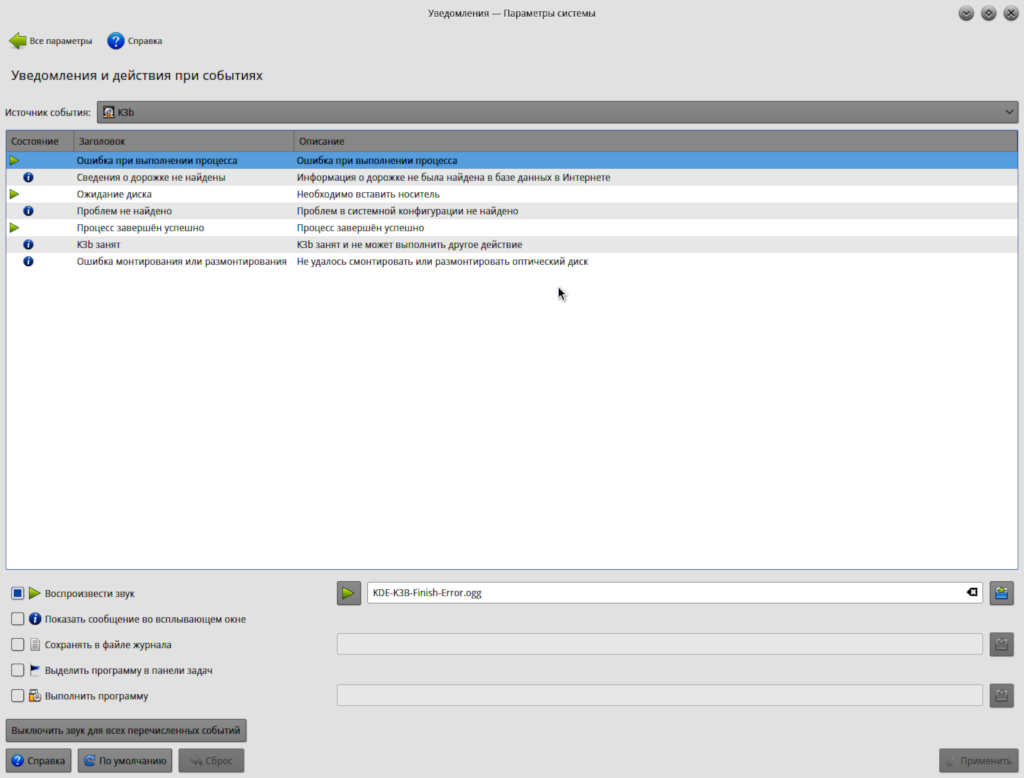Viewport: 1024px width, 778px height.
Task: Open the Источник события dropdown
Action: click(x=557, y=112)
